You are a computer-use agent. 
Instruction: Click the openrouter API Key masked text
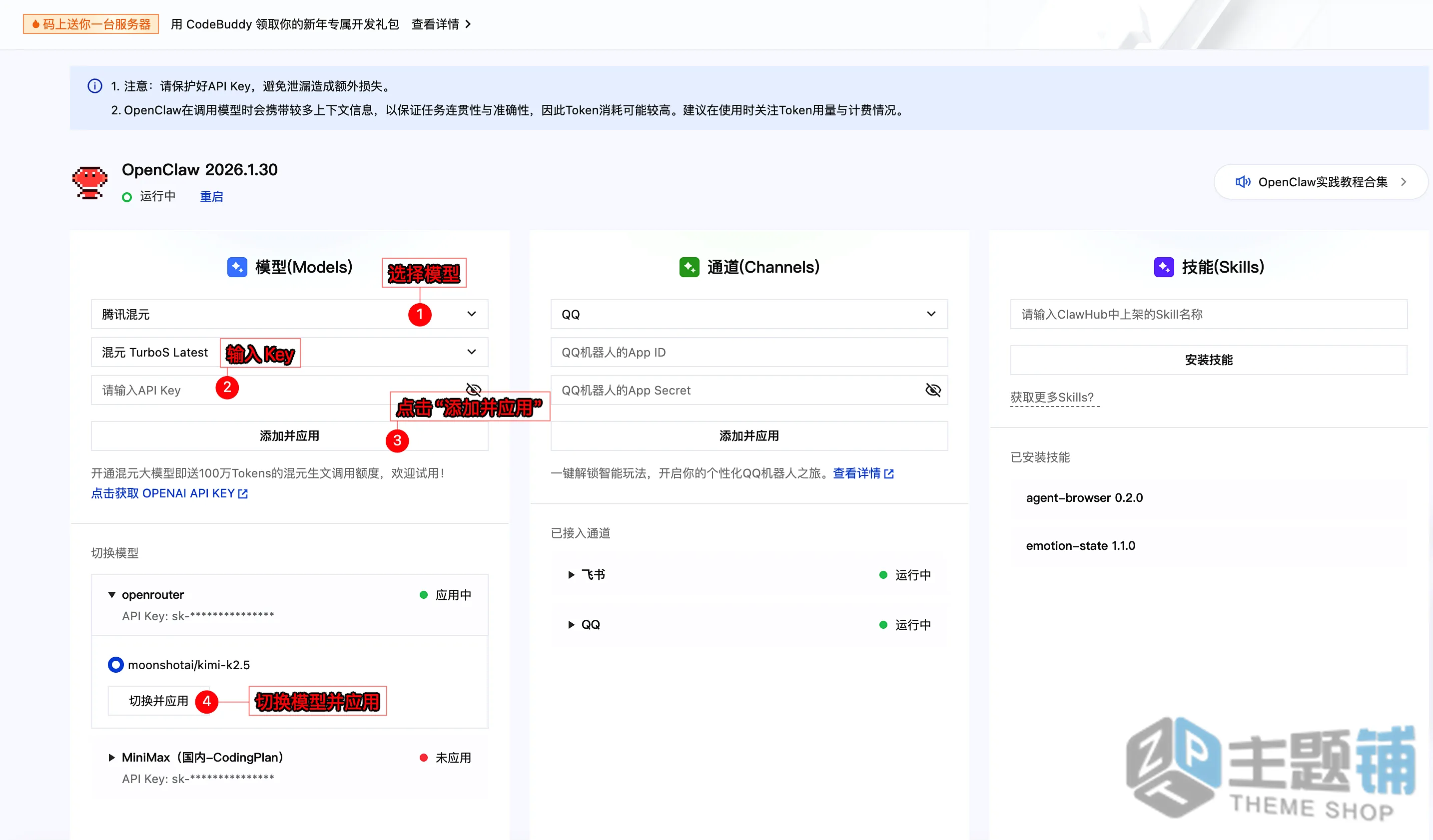(198, 616)
